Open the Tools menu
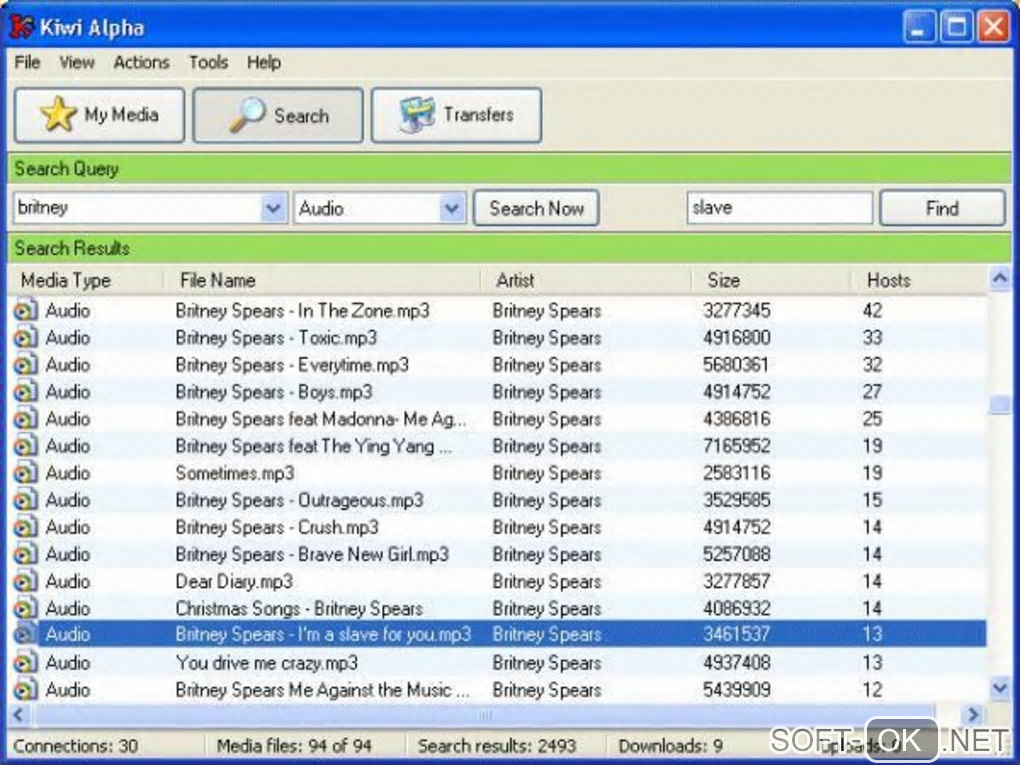The height and width of the screenshot is (765, 1020). 208,62
